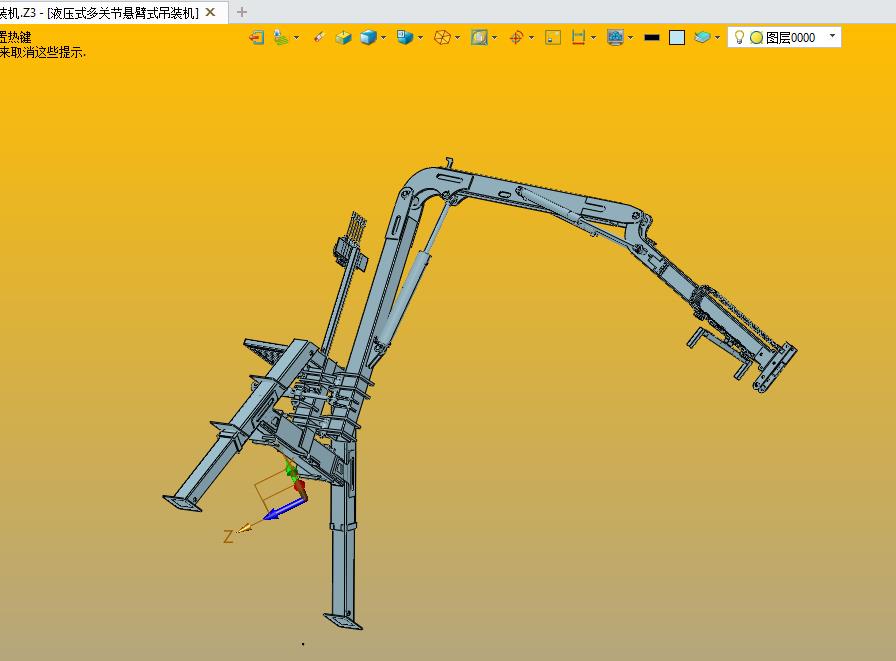This screenshot has width=896, height=661.
Task: Open dropdown arrow beside monitor display icon
Action: coord(630,38)
